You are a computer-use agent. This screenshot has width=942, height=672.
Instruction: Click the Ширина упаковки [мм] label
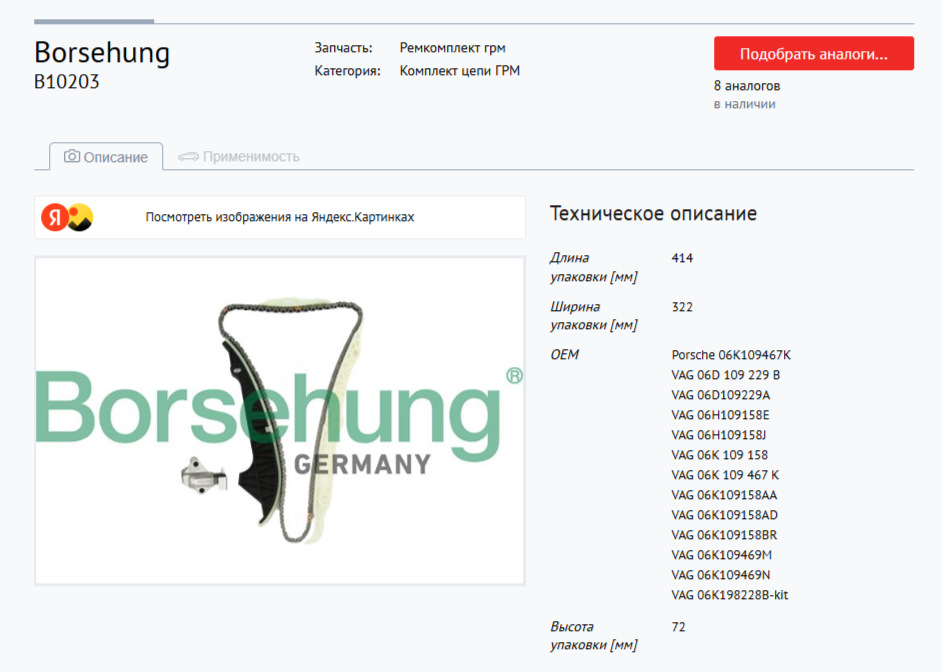(594, 316)
